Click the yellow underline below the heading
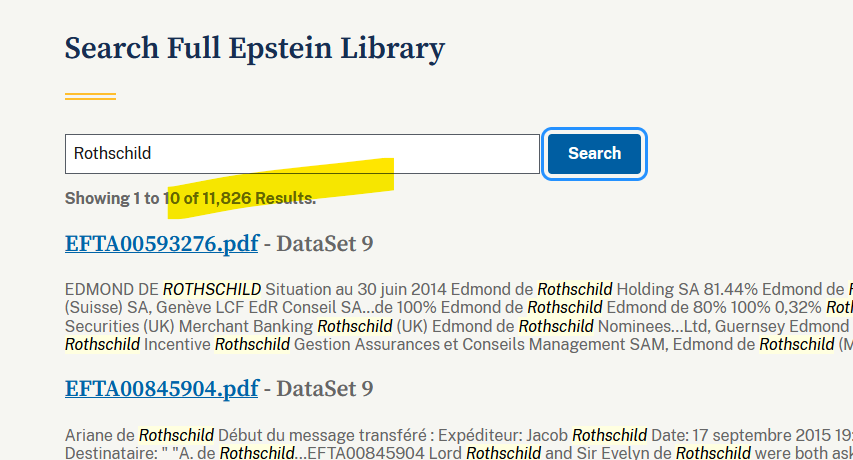This screenshot has height=460, width=853. (90, 97)
